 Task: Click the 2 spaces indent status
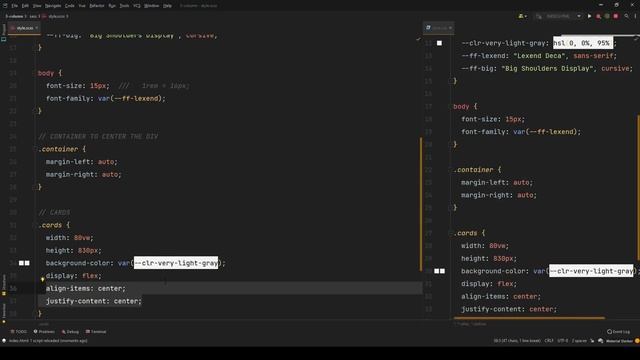tap(579, 340)
